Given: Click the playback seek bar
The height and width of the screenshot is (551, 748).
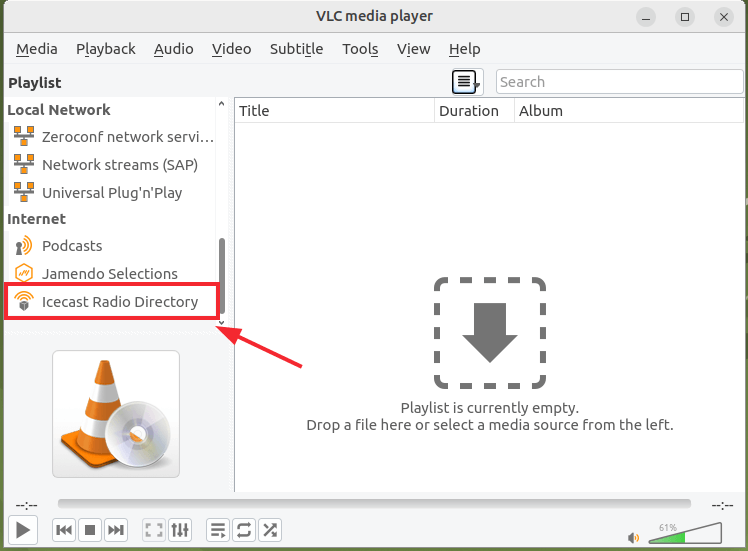Looking at the screenshot, I should (374, 504).
